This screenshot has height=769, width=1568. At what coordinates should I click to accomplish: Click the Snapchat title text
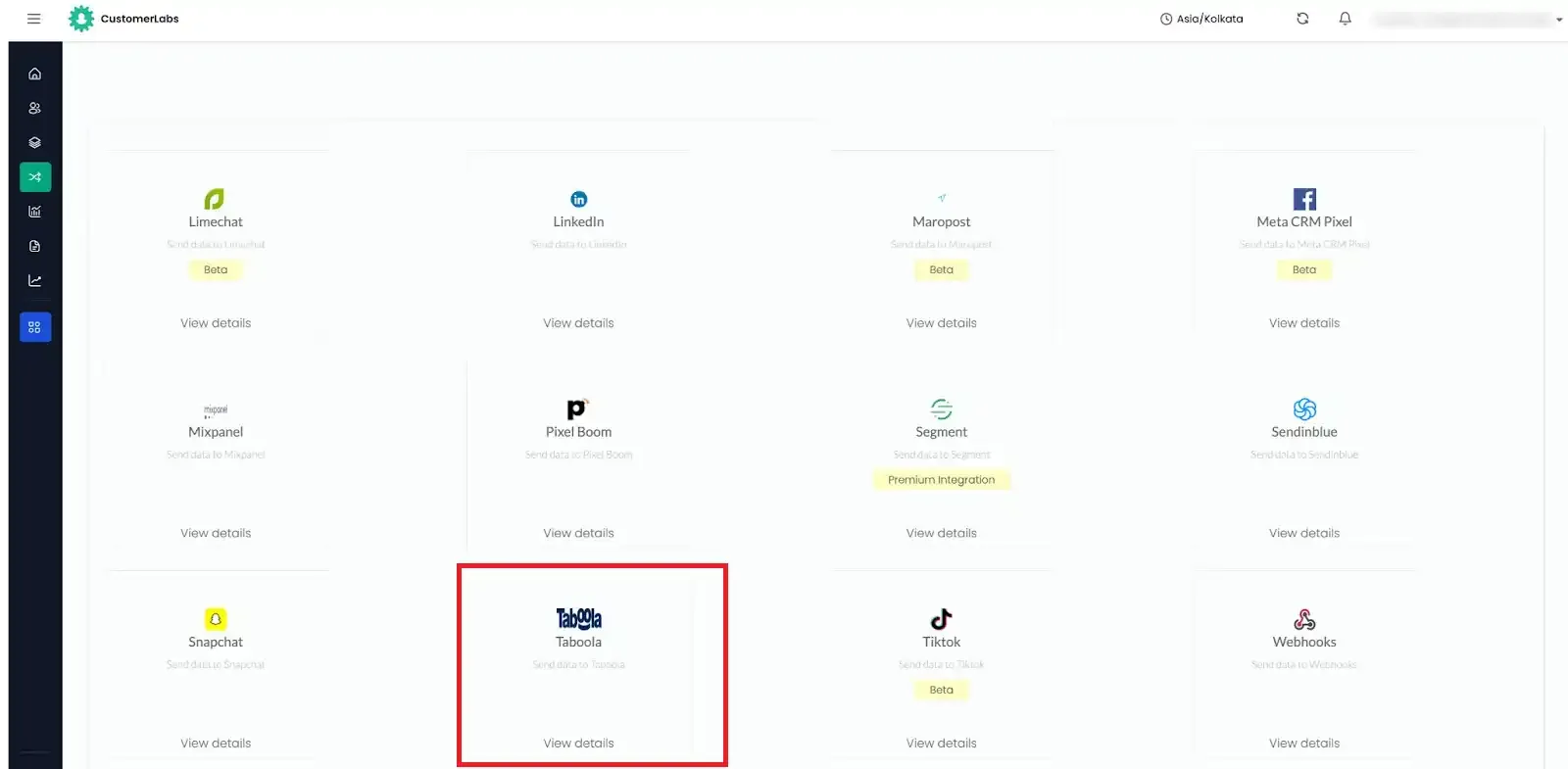[x=216, y=643]
